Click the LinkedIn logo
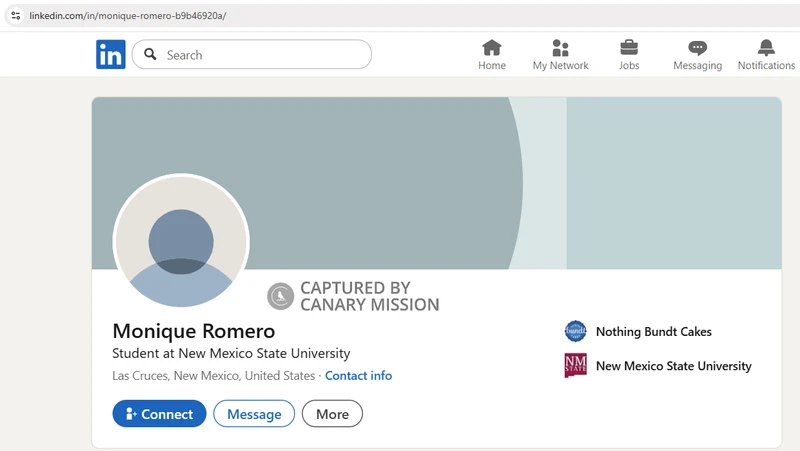The image size is (800, 451). coord(111,55)
